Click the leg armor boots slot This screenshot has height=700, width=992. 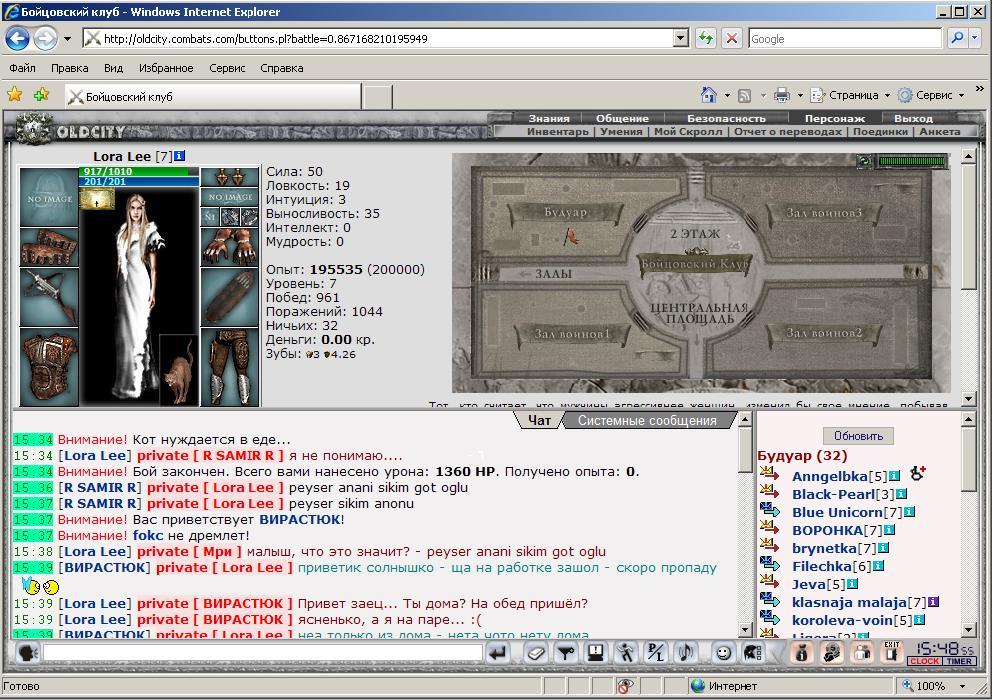tap(230, 366)
